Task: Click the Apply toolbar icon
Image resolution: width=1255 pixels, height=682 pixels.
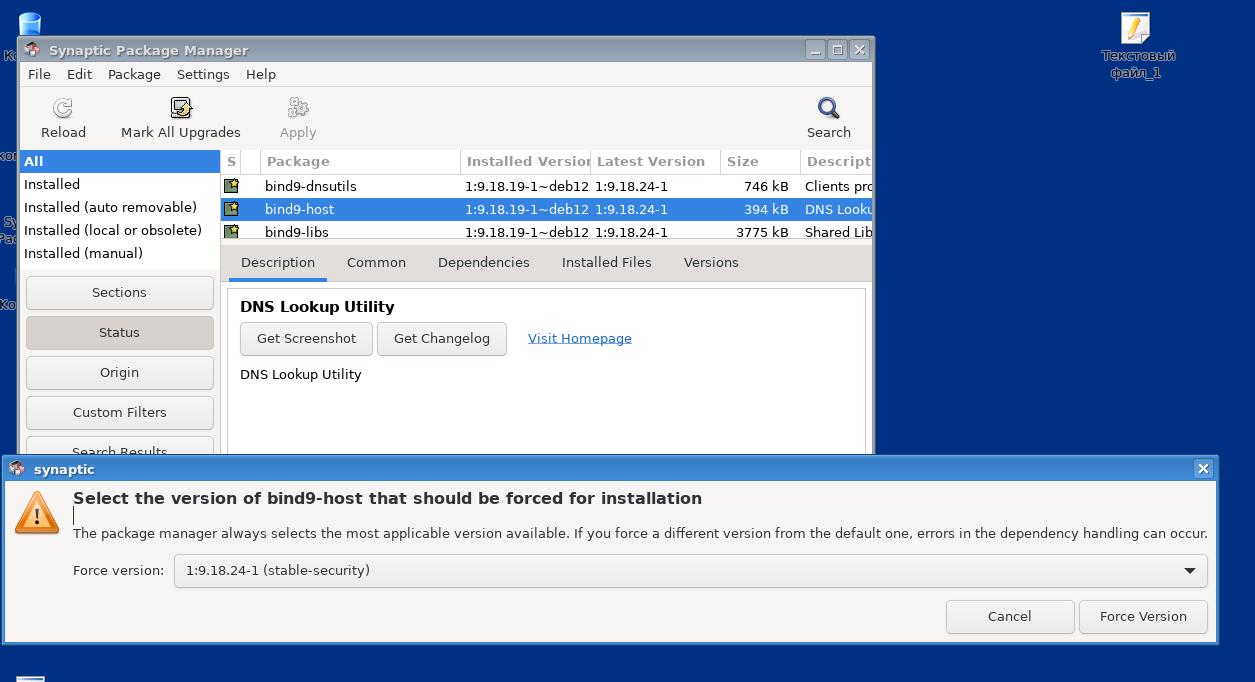Action: [298, 108]
